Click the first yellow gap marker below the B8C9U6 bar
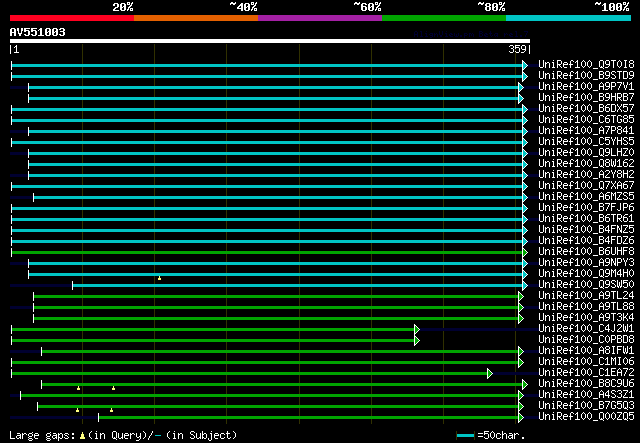Viewport: 640px width, 443px height. coord(78,388)
